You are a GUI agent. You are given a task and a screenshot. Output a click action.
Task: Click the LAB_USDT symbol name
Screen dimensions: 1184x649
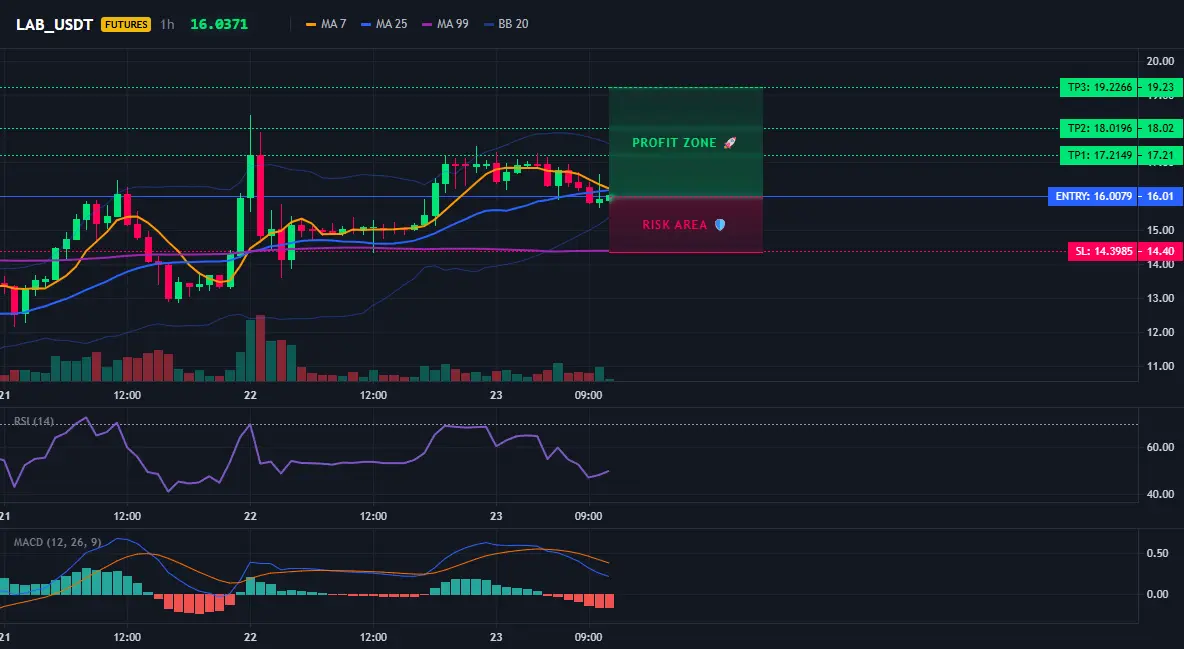point(54,24)
